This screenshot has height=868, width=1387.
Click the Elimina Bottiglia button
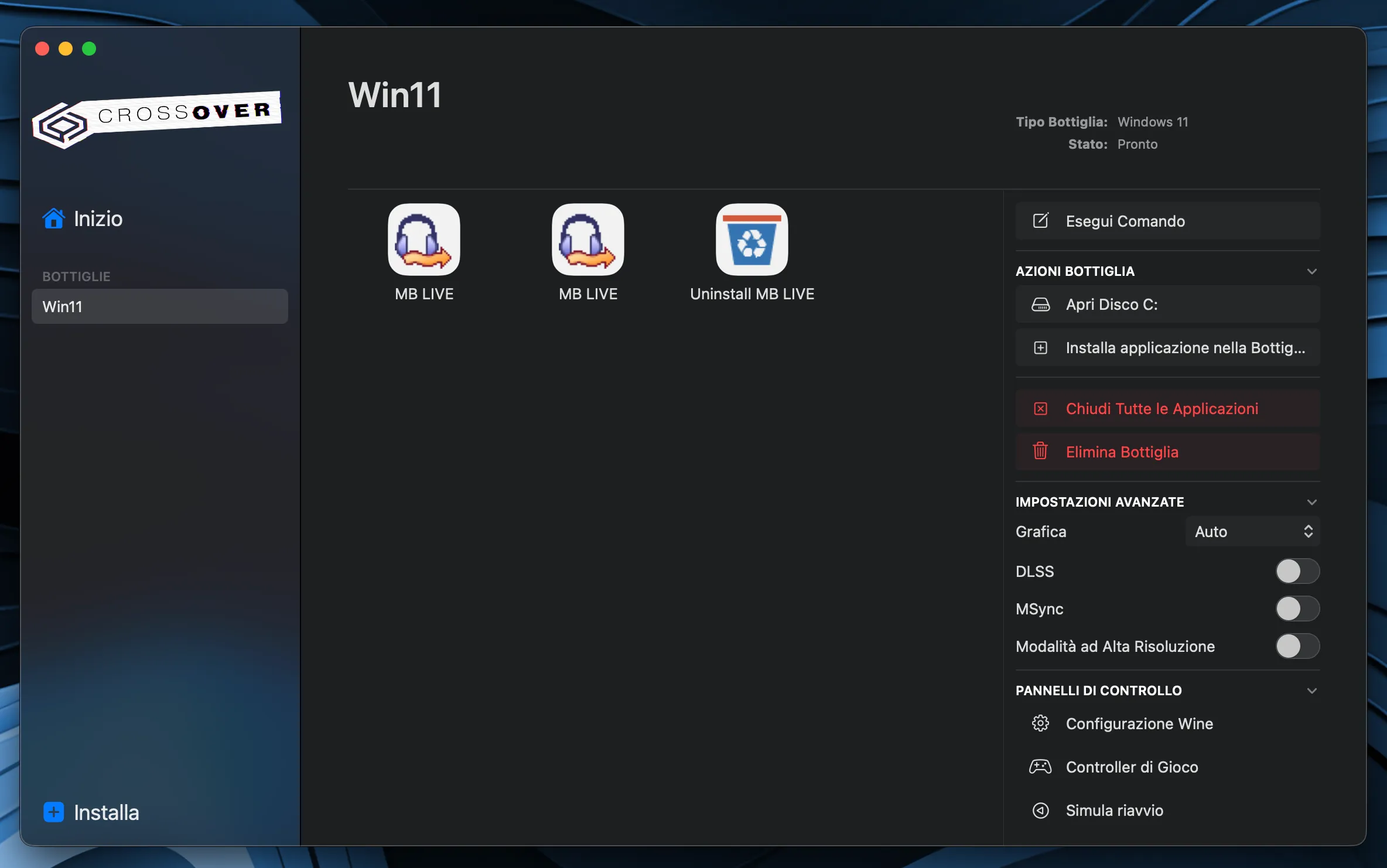(x=1168, y=452)
